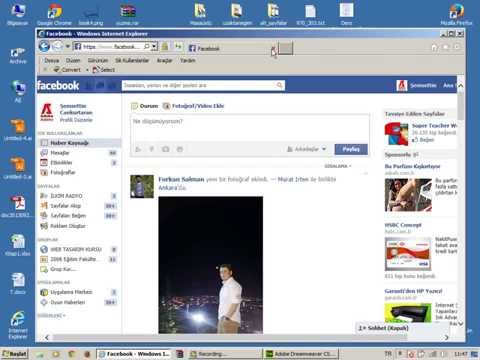This screenshot has height=360, width=480.
Task: Click the Internet Explorer desktop shortcut icon
Action: point(18,325)
